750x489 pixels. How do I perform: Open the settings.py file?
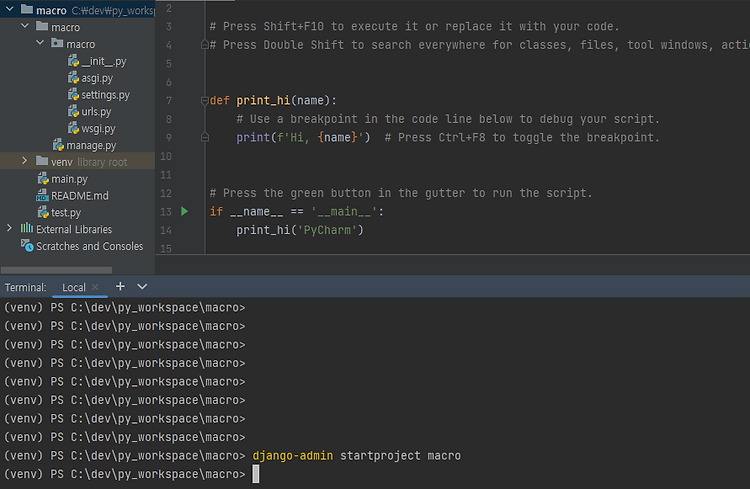click(x=105, y=95)
